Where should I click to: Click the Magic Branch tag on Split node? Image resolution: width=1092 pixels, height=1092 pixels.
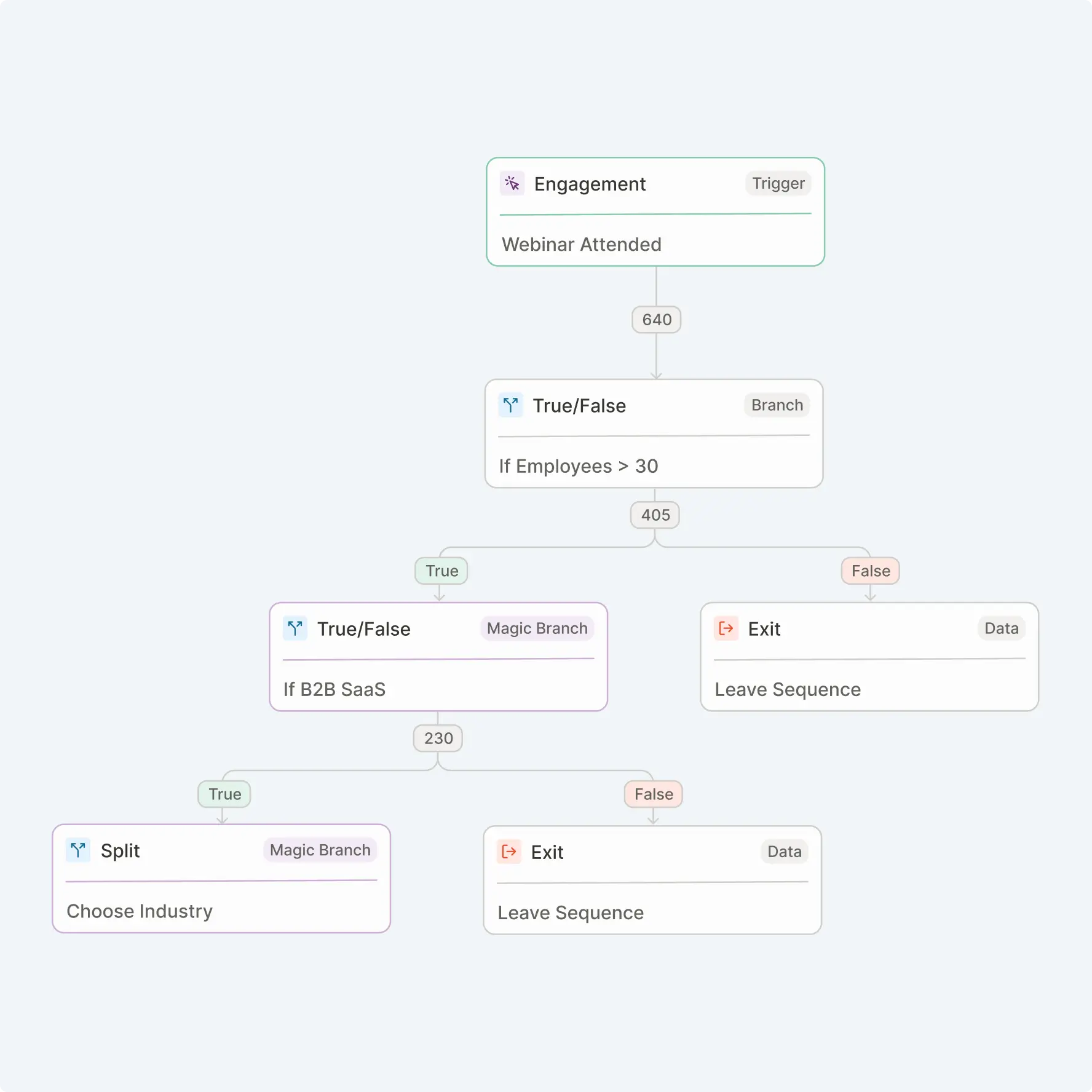click(320, 850)
